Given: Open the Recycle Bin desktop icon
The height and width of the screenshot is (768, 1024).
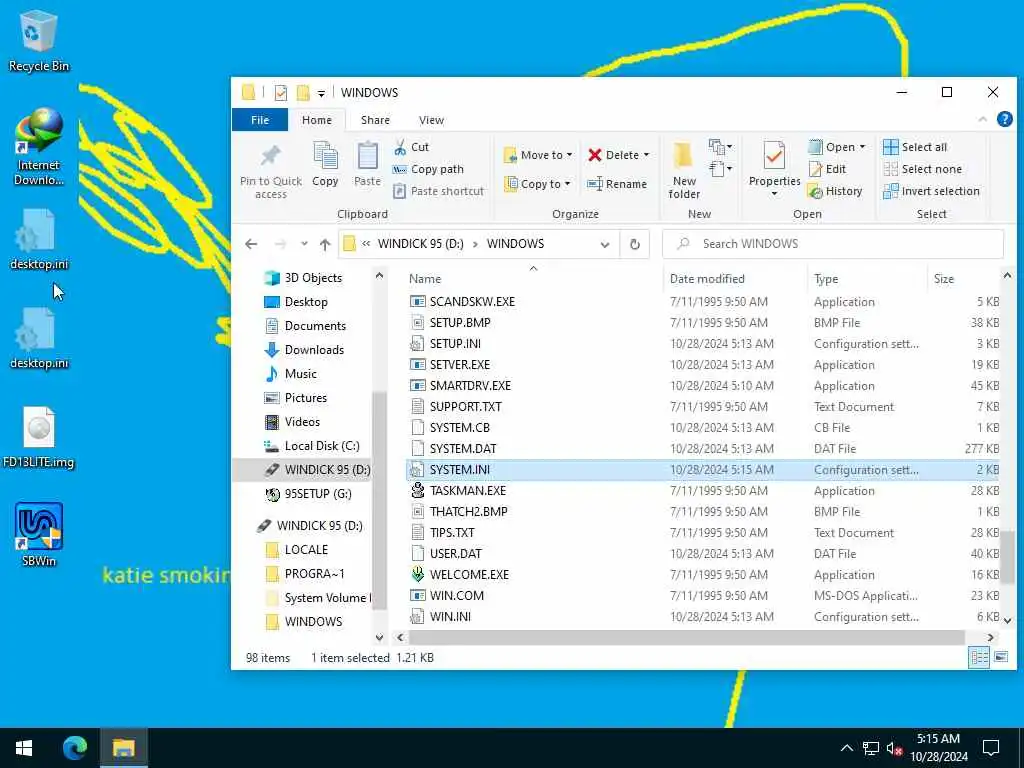Looking at the screenshot, I should point(38,40).
